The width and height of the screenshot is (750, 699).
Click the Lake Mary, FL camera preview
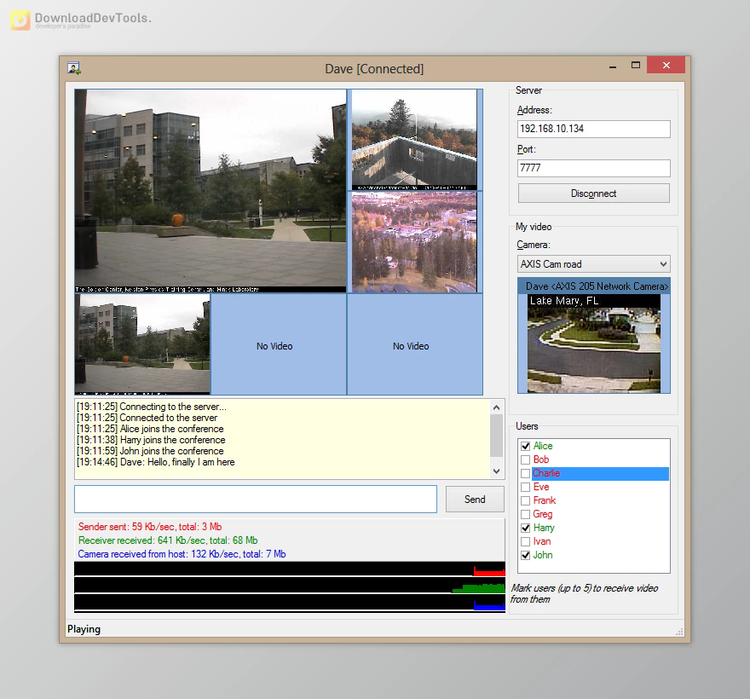pos(594,343)
